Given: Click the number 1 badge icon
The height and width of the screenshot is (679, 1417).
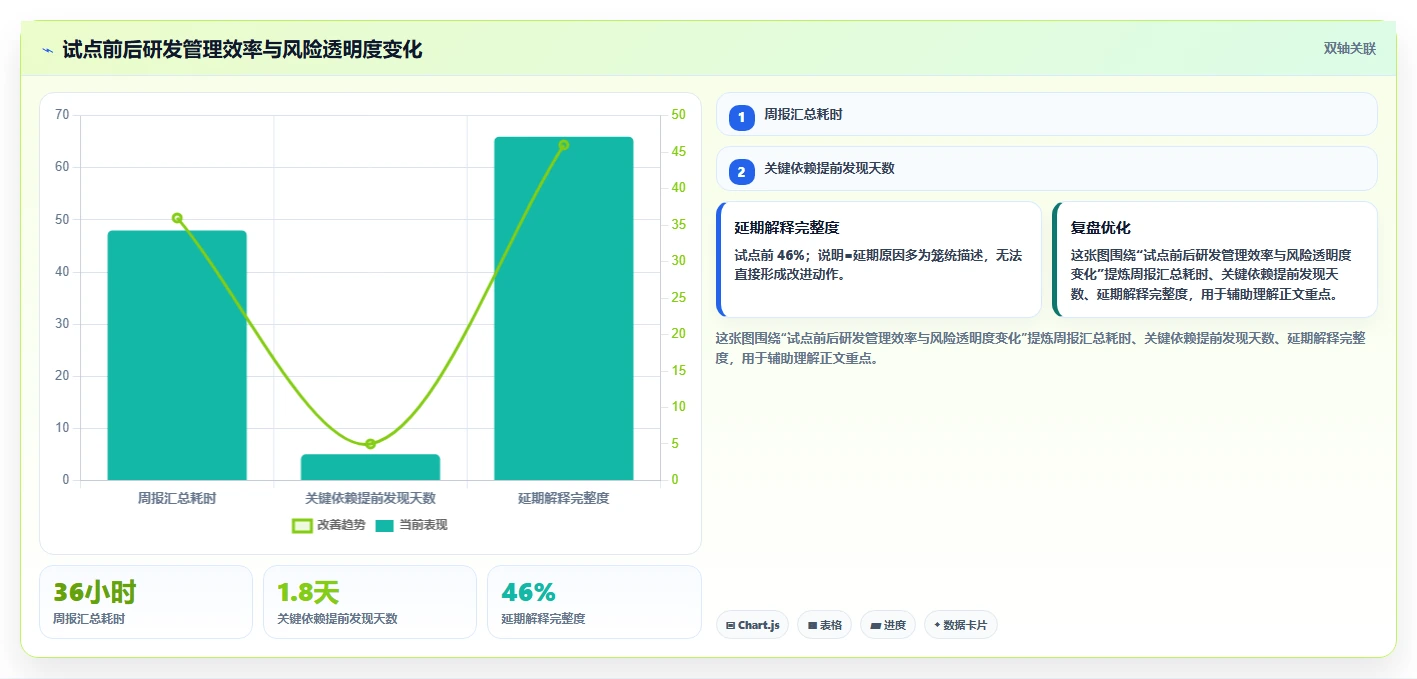Looking at the screenshot, I should 741,117.
